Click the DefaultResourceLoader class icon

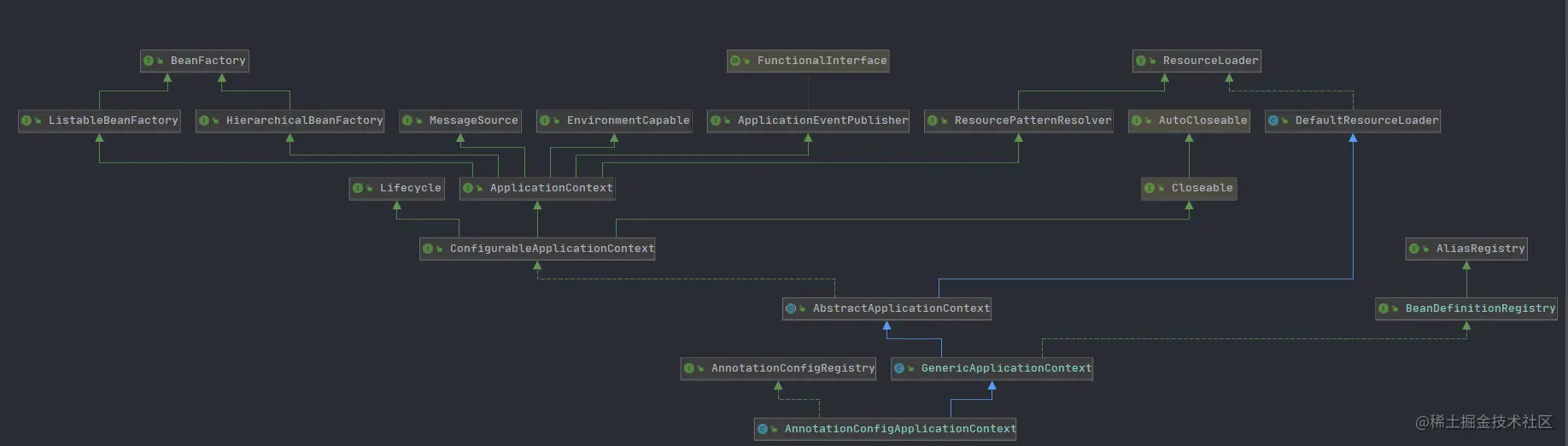click(1273, 120)
